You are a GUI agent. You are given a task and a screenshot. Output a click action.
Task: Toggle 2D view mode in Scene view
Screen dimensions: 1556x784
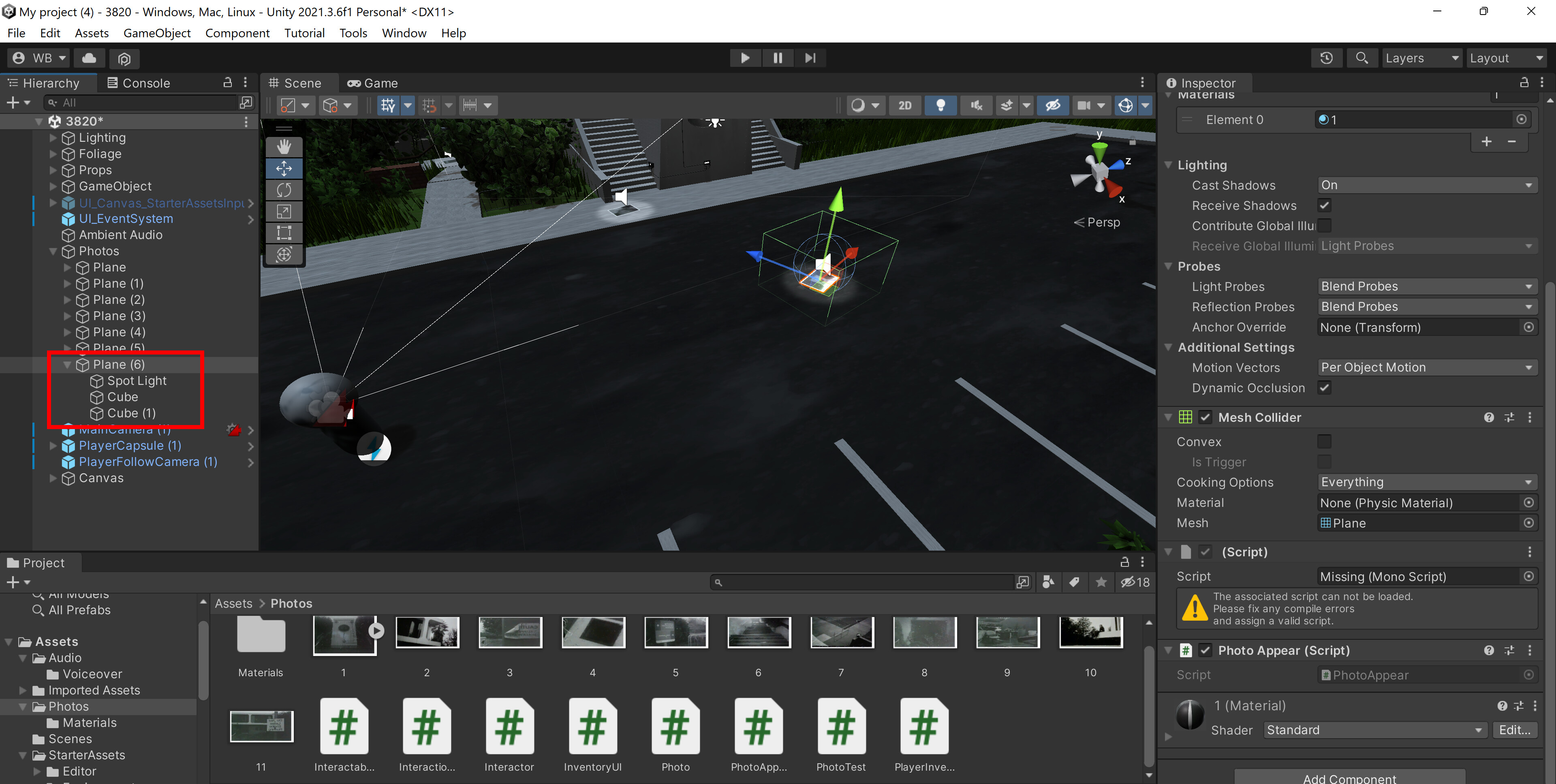(905, 105)
